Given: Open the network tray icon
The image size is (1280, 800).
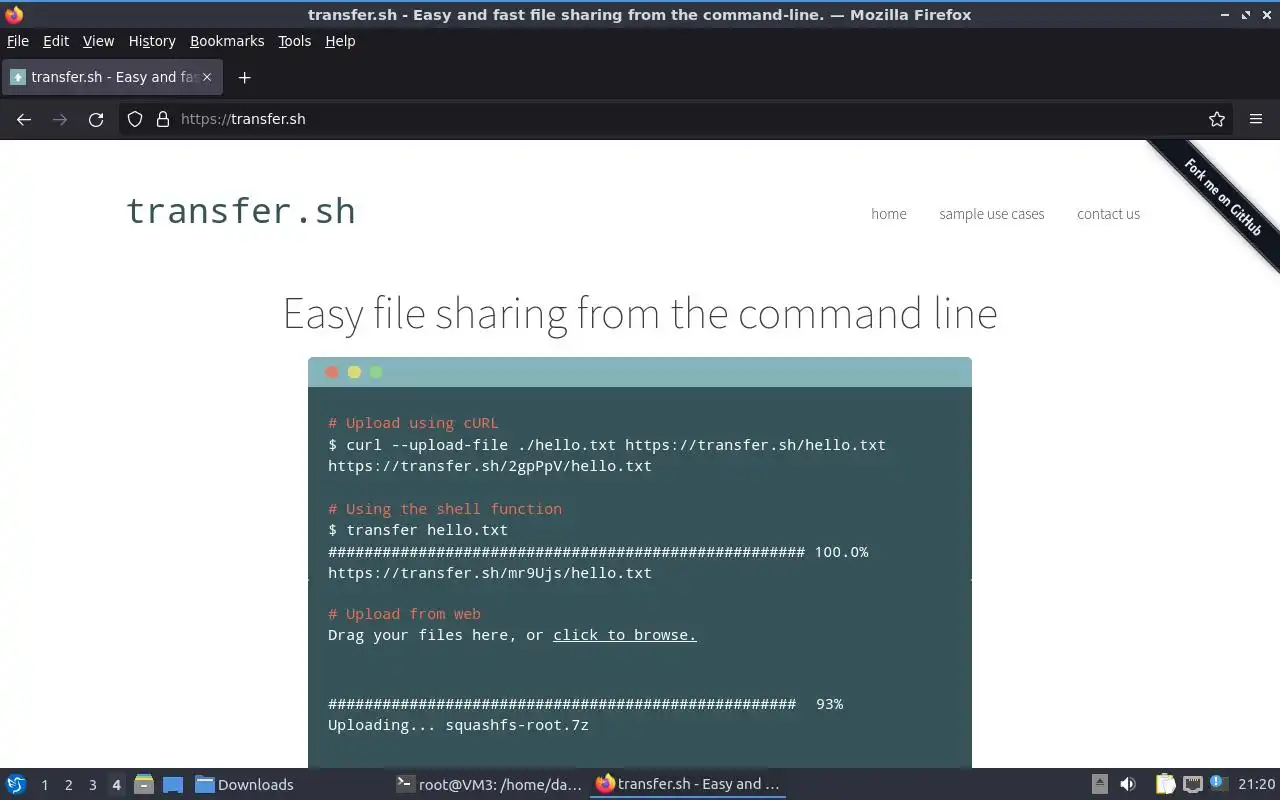Looking at the screenshot, I should click(x=1192, y=784).
